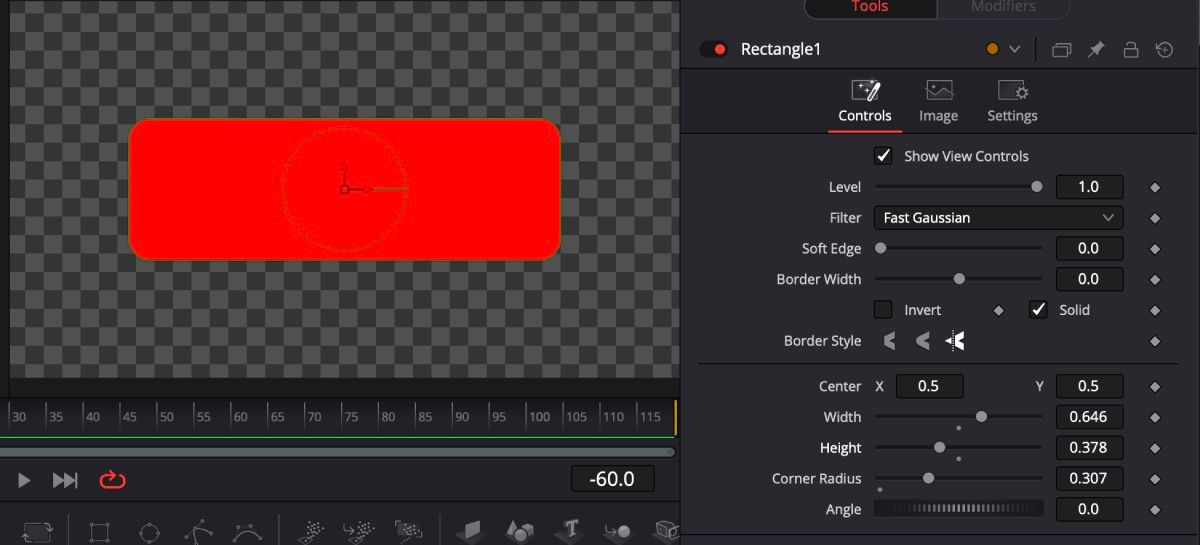Add keyframe for Invert option
Image resolution: width=1200 pixels, height=545 pixels.
coord(997,310)
